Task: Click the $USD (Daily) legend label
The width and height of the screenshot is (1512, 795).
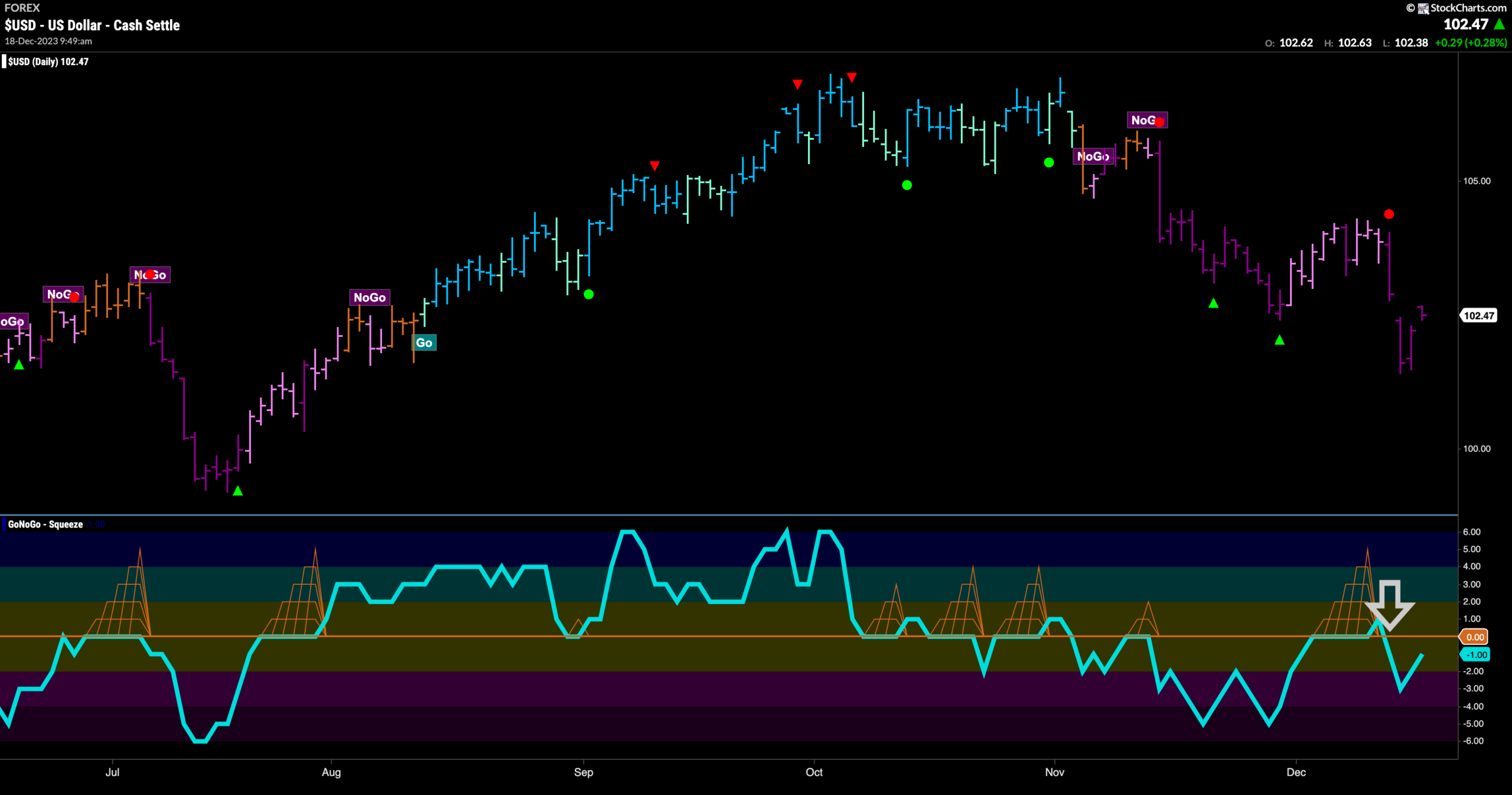Action: [48, 61]
